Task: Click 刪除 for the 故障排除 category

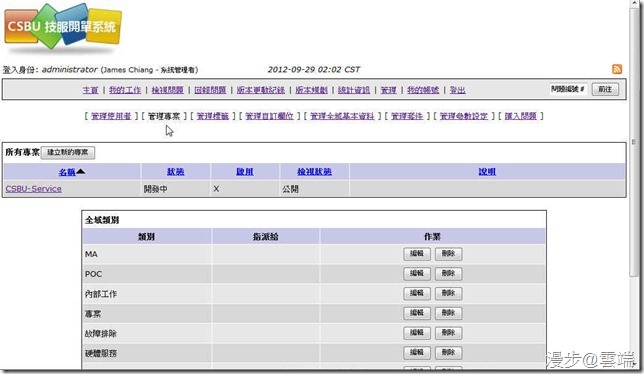Action: (x=448, y=333)
